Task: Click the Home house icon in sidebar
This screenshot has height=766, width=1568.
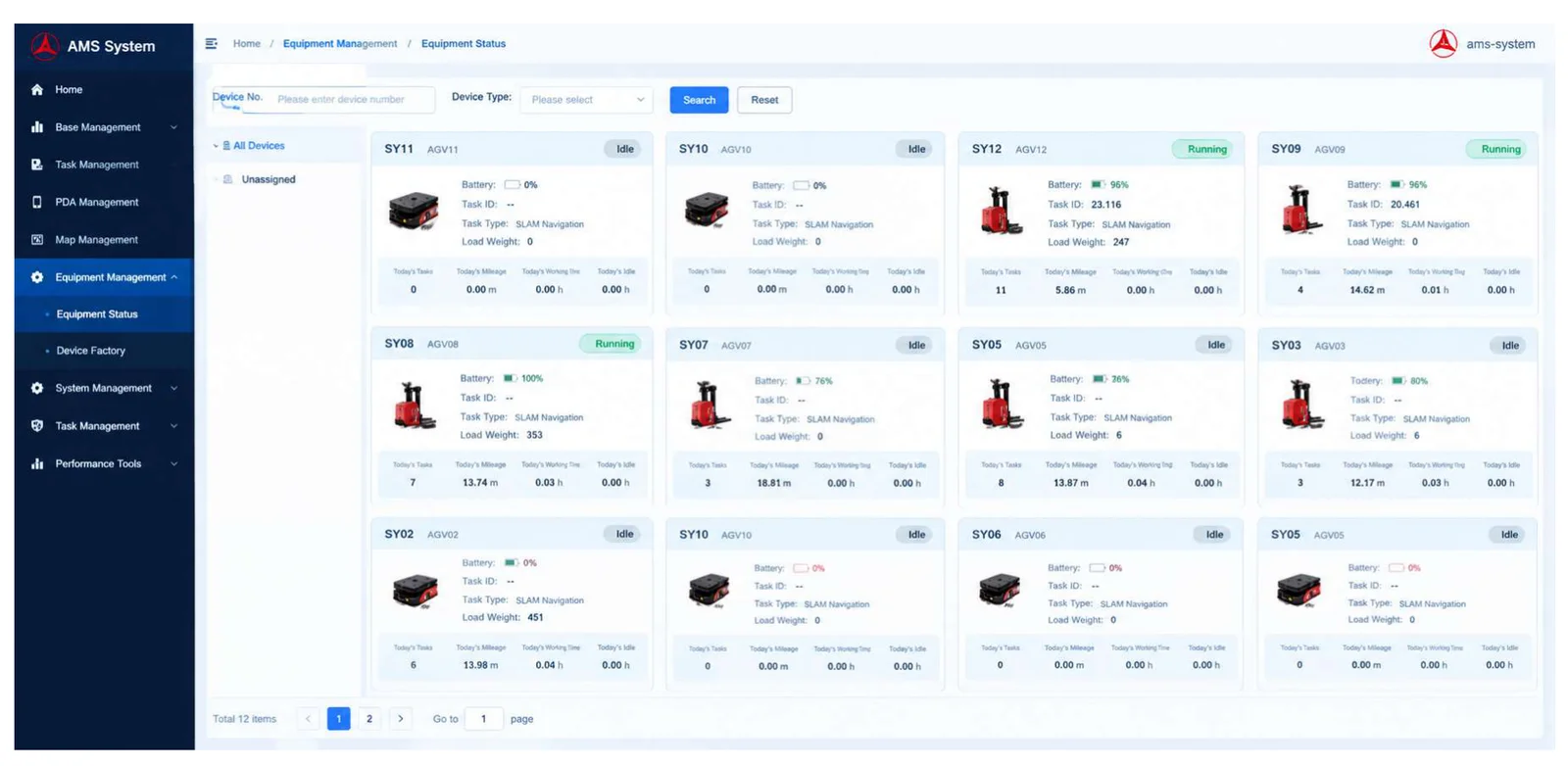Action: point(37,90)
